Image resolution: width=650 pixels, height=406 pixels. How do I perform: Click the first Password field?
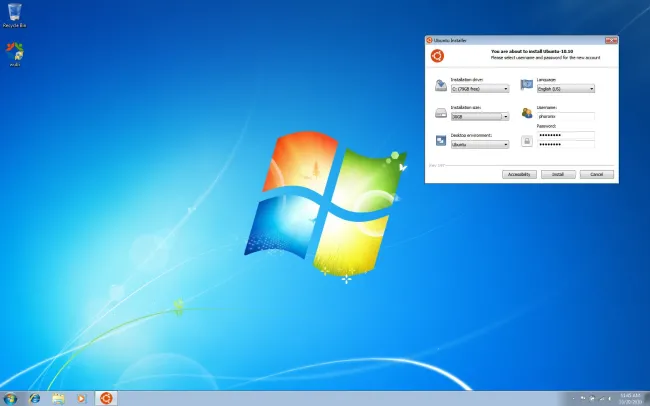pos(566,135)
